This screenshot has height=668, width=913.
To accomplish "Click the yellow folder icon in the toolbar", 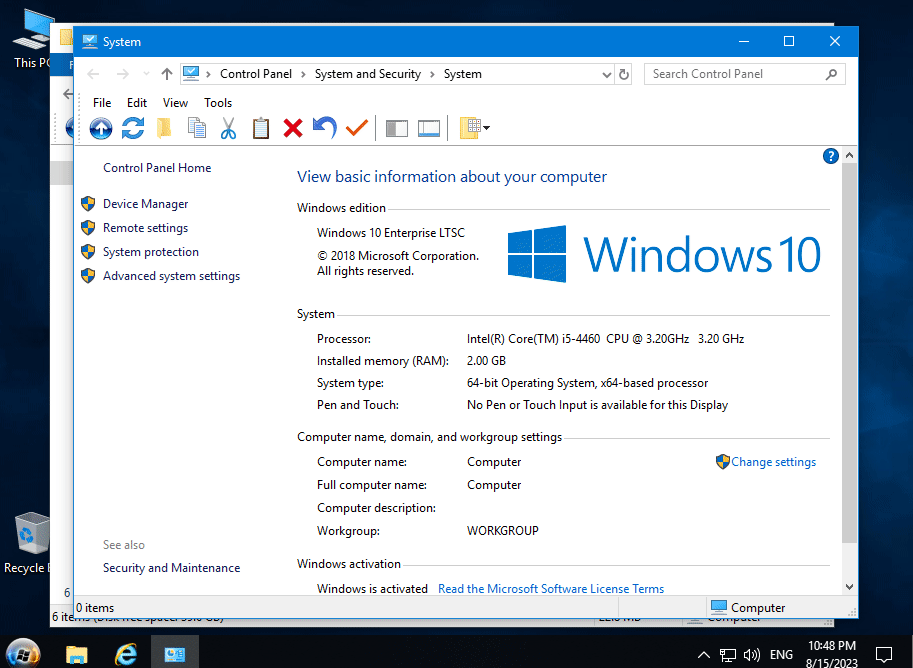I will (164, 128).
